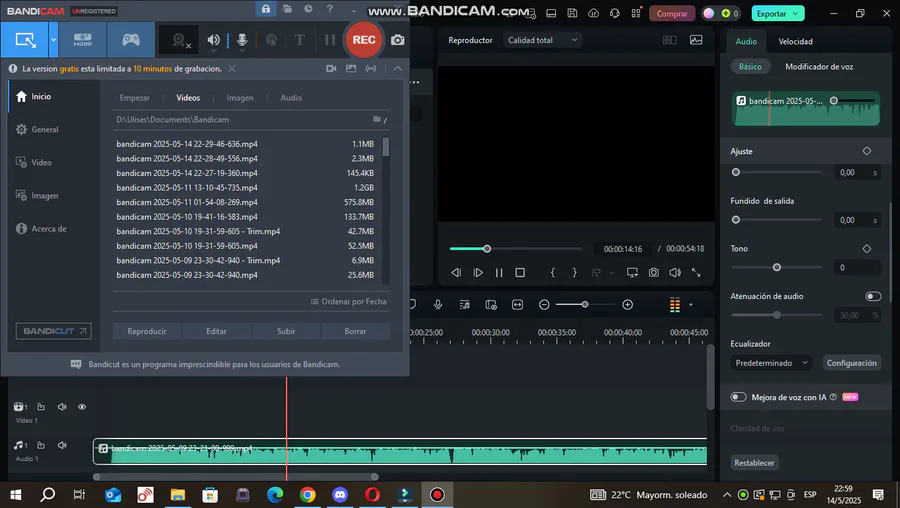Zoom in the timeline with plus
The height and width of the screenshot is (508, 900).
(x=627, y=305)
